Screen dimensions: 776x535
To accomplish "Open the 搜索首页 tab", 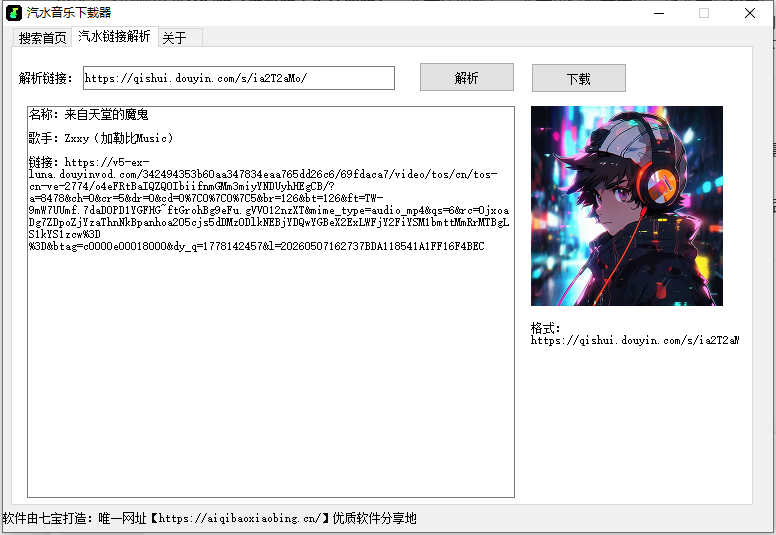I will click(x=42, y=38).
